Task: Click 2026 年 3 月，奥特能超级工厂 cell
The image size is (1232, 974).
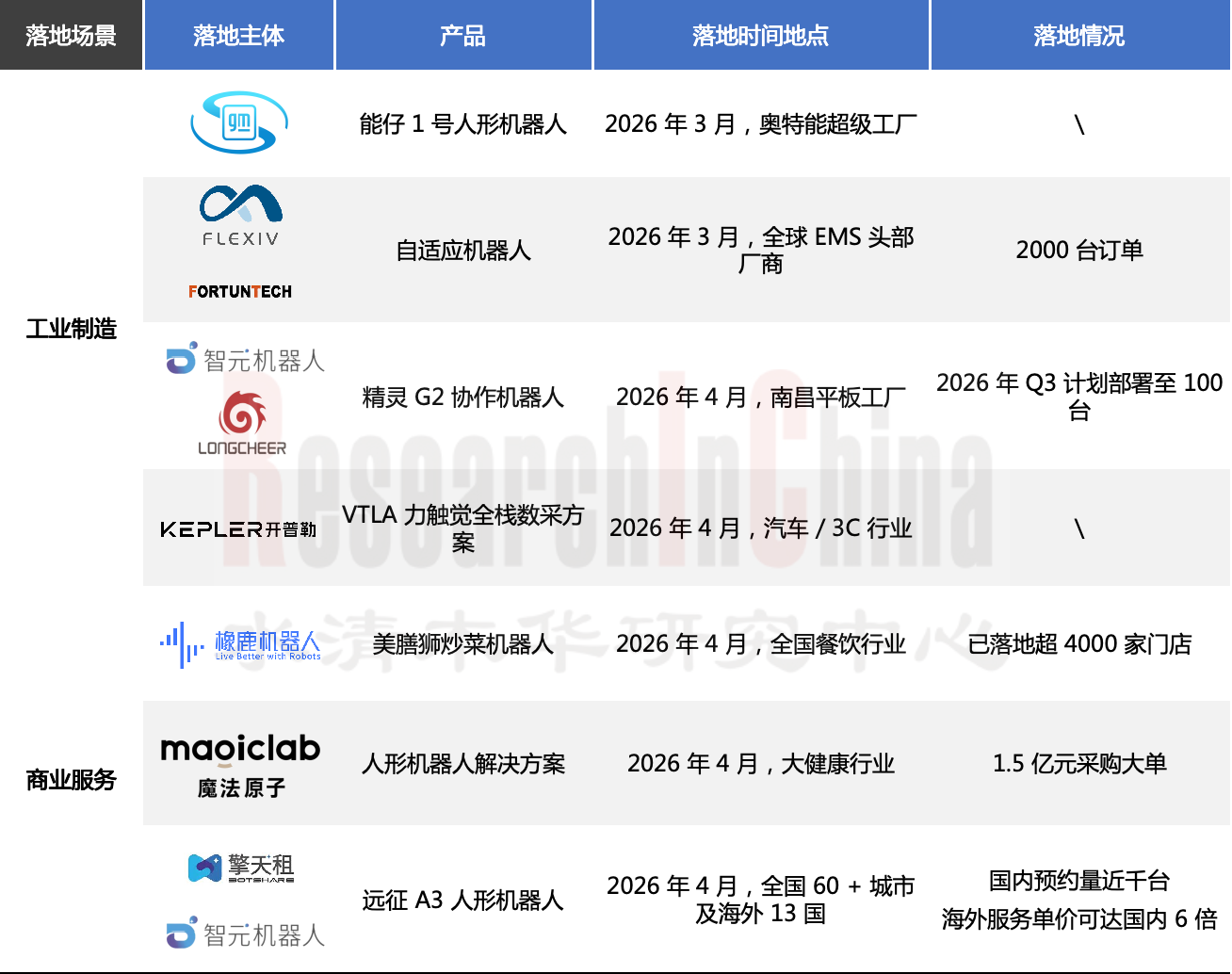Action: pos(761,124)
